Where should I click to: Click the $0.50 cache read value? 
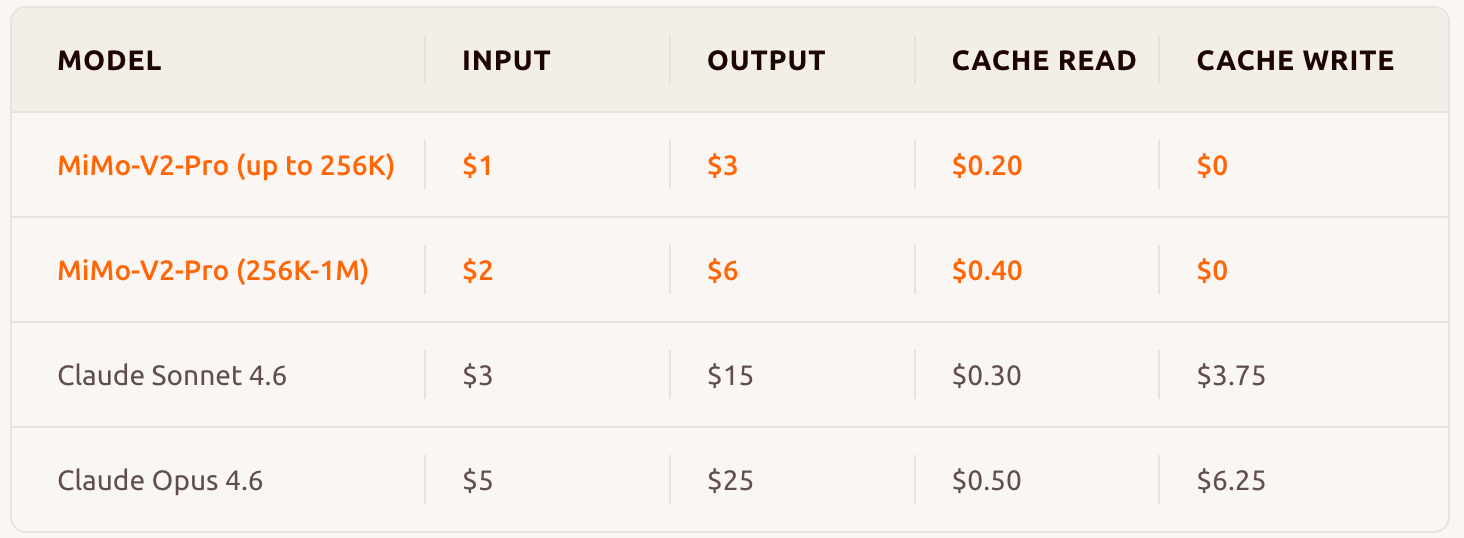click(x=986, y=481)
